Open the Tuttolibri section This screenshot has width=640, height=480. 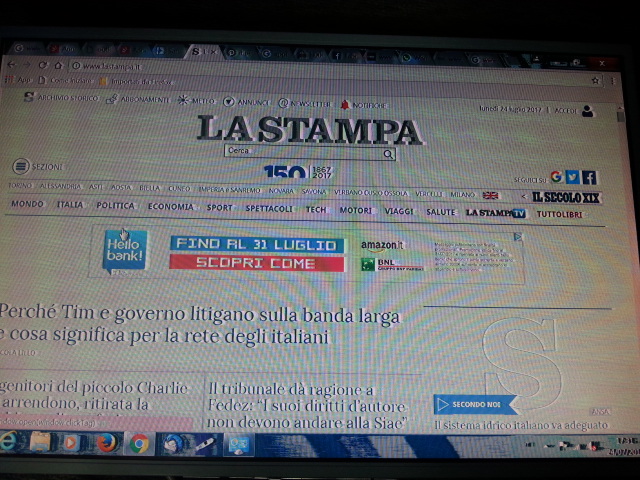pyautogui.click(x=560, y=214)
